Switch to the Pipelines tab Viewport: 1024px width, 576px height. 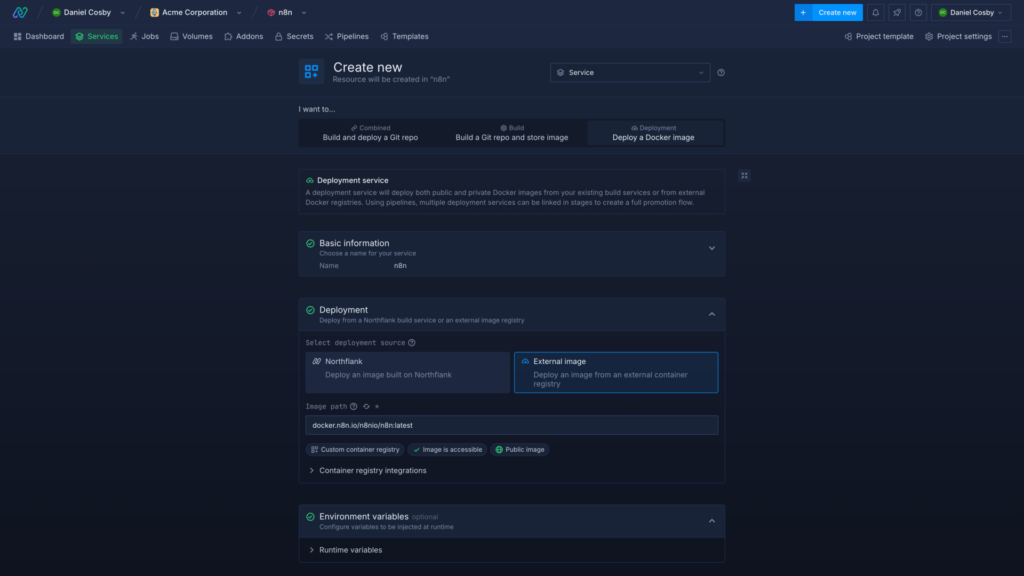point(346,36)
